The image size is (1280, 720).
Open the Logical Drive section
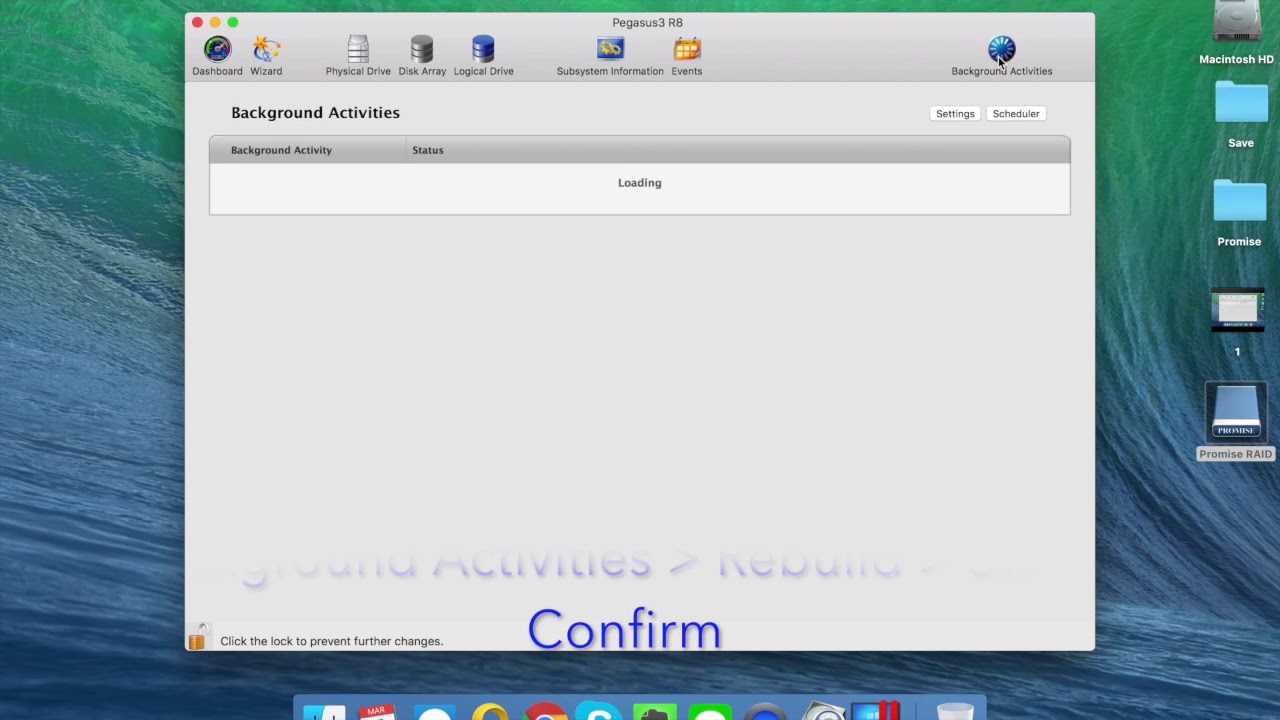point(483,56)
